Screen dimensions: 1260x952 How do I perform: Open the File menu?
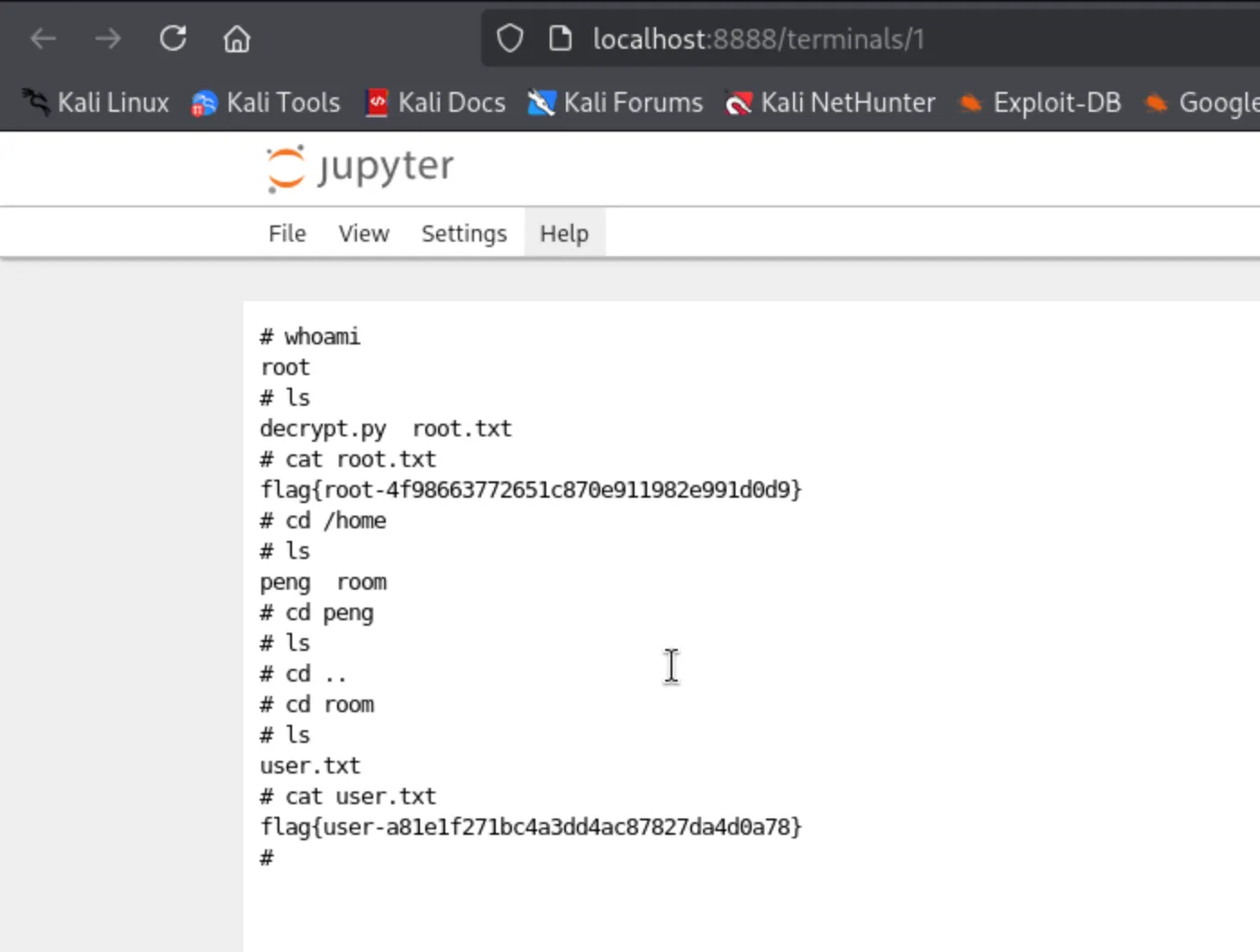coord(287,233)
